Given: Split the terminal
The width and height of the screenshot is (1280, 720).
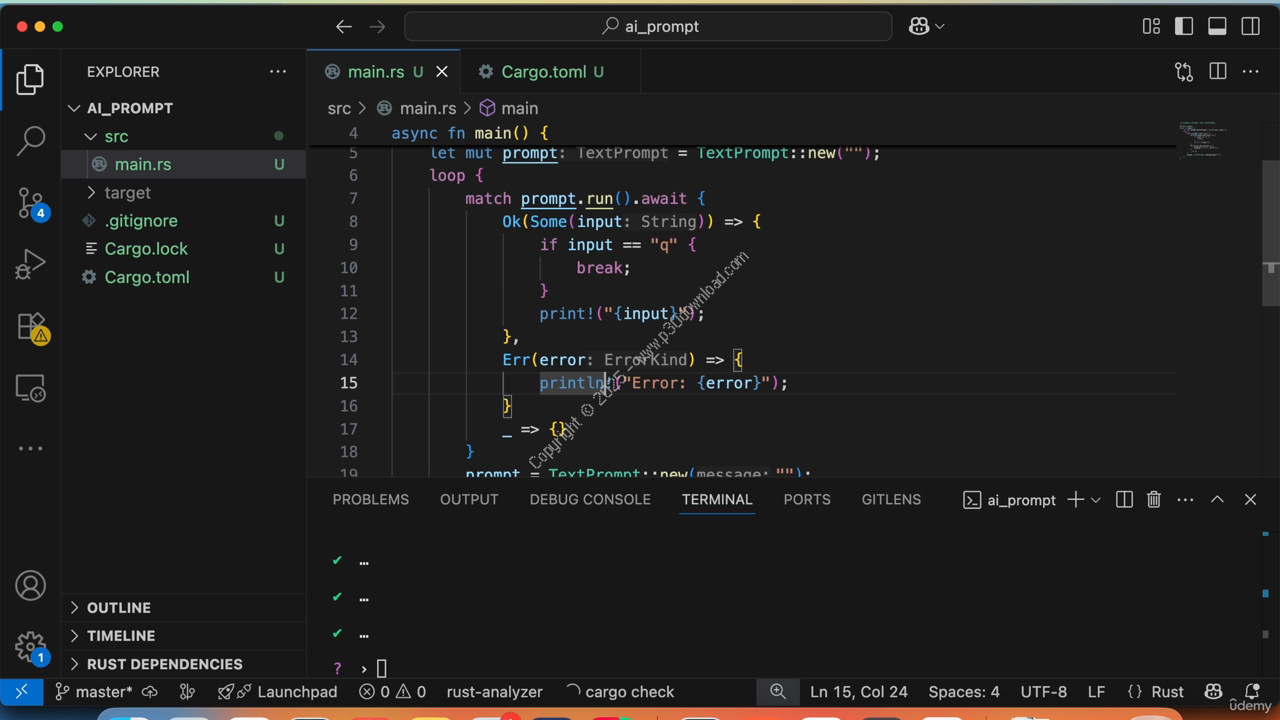Looking at the screenshot, I should [1124, 499].
